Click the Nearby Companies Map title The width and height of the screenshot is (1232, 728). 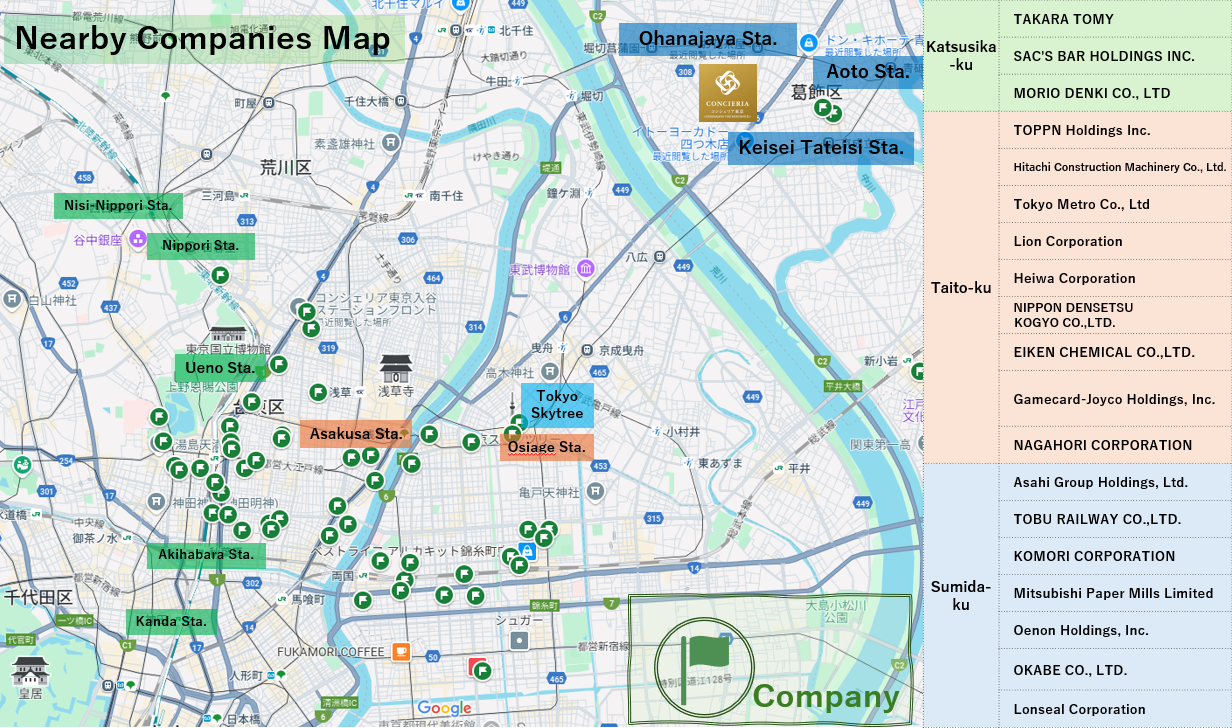203,38
